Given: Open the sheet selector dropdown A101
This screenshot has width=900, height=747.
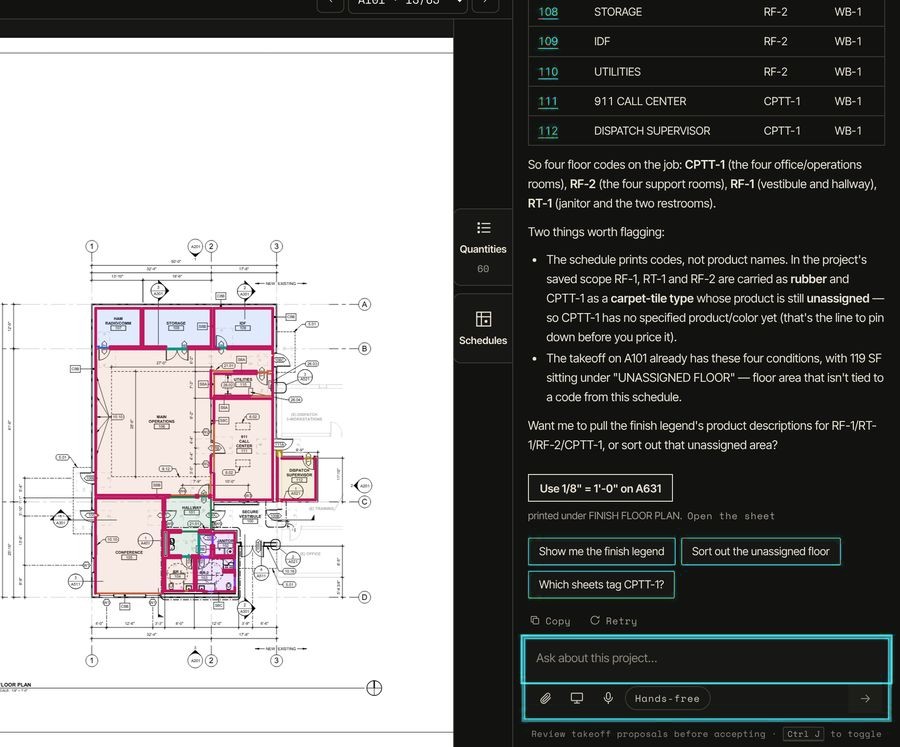Looking at the screenshot, I should coord(408,3).
